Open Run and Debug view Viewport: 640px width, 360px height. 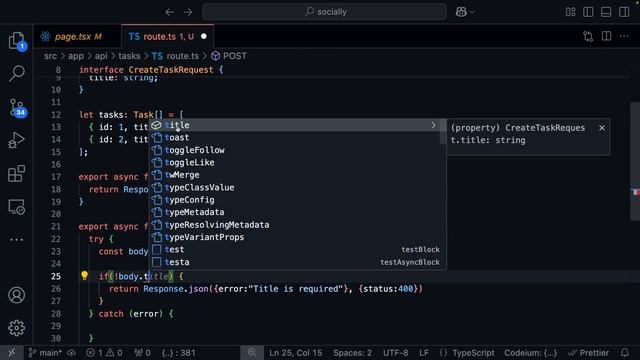(16, 140)
